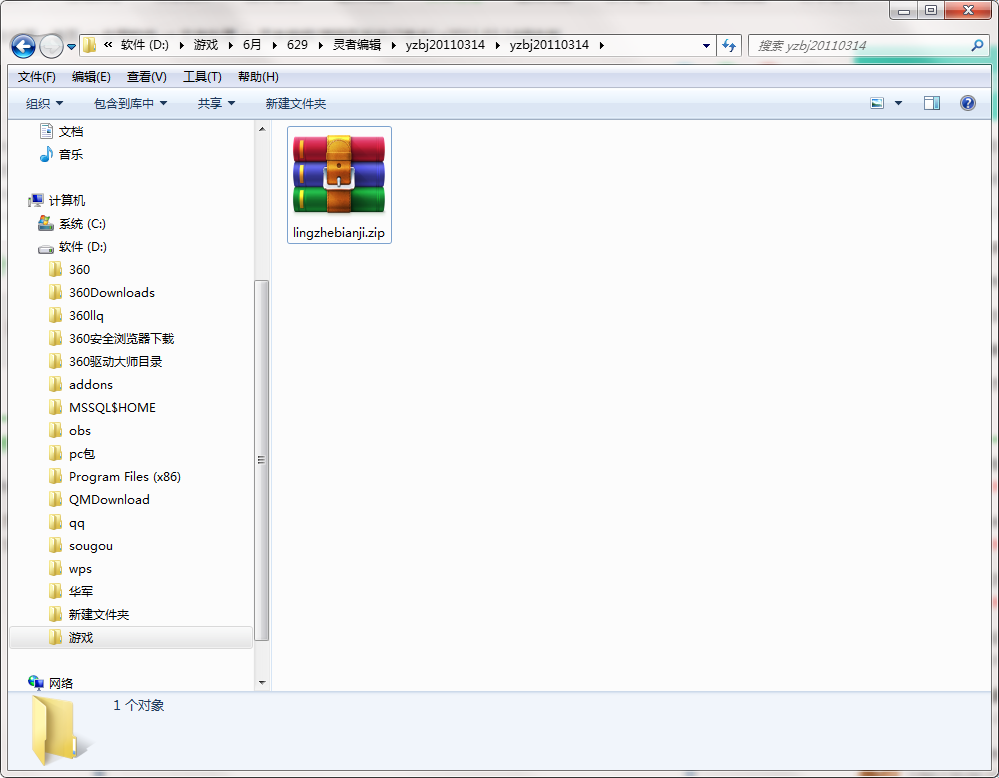Viewport: 999px width, 778px height.
Task: Open the recent locations history arrow
Action: (x=71, y=47)
